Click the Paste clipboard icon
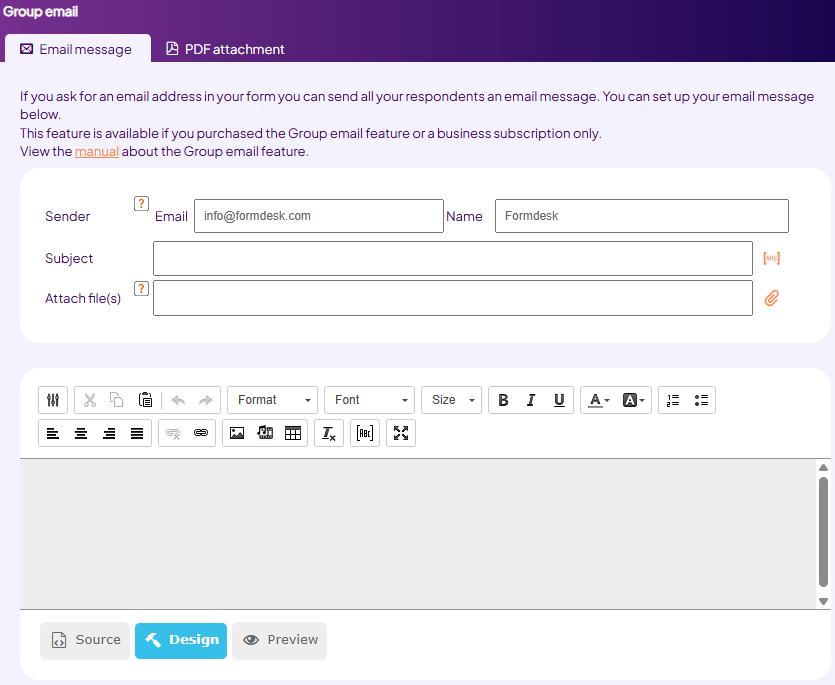Viewport: 835px width, 685px height. pos(145,400)
